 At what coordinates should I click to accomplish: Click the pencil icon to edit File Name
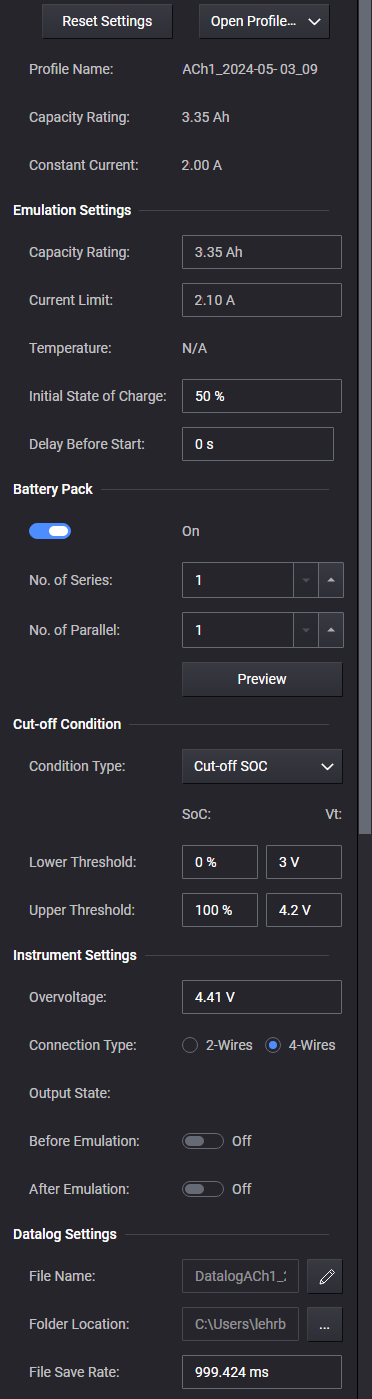(324, 1275)
